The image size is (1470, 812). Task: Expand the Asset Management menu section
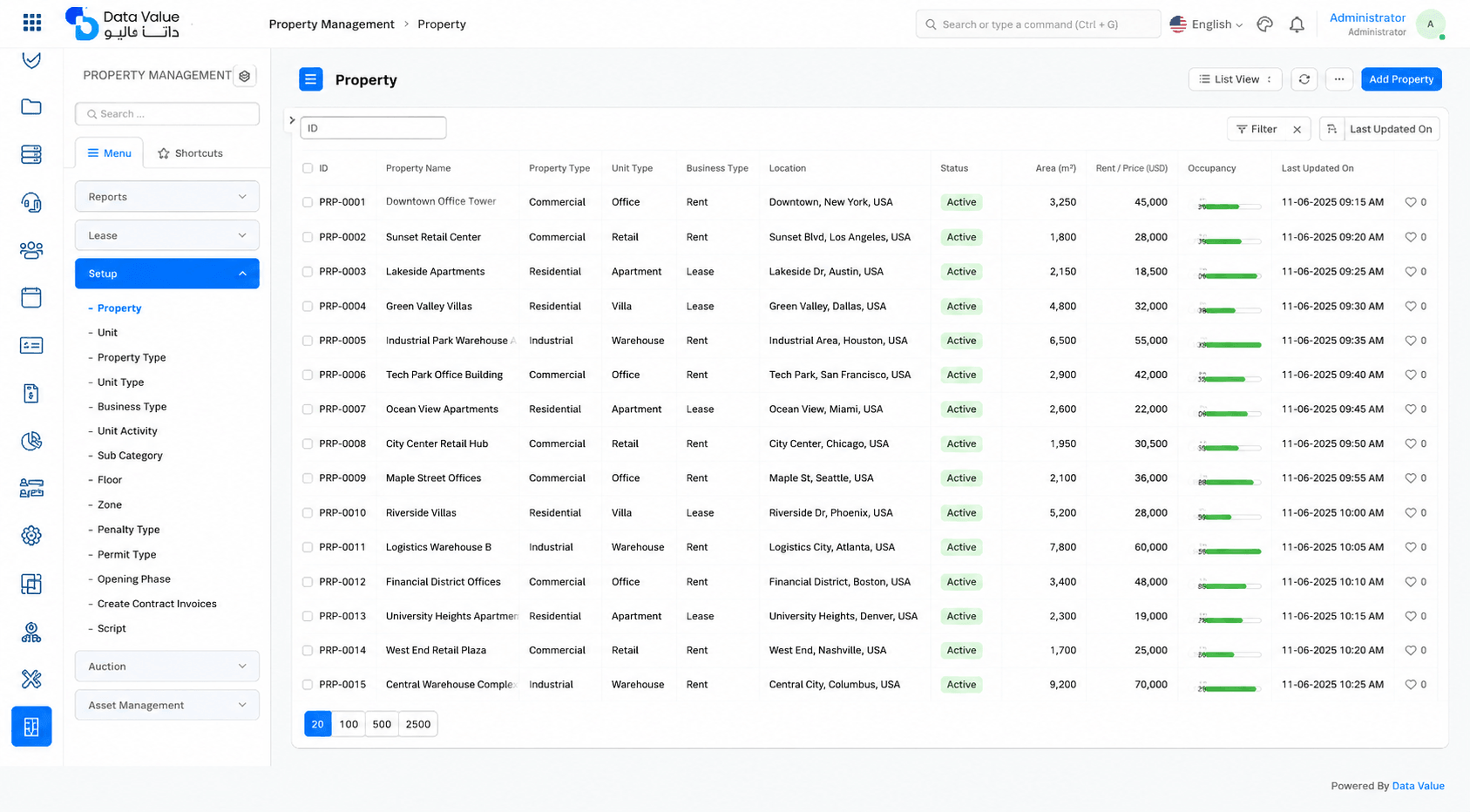click(x=167, y=705)
